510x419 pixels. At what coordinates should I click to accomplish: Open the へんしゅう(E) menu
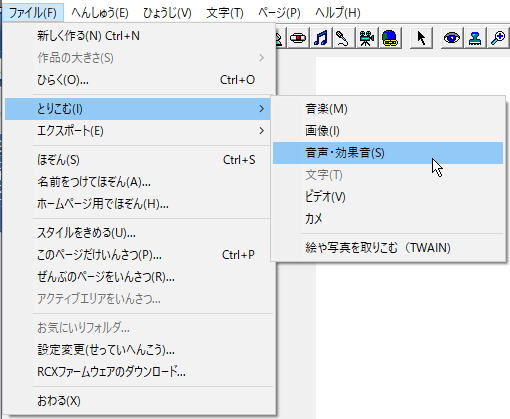click(100, 13)
